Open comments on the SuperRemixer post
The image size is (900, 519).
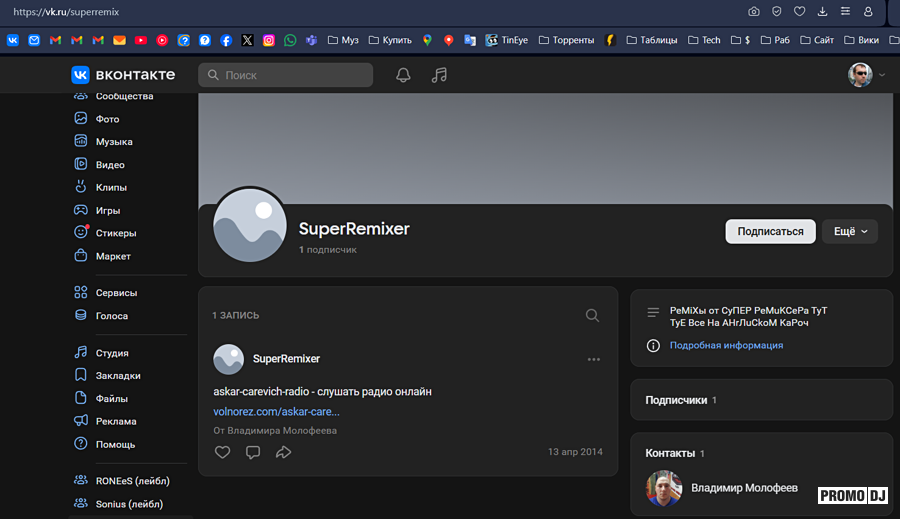253,452
